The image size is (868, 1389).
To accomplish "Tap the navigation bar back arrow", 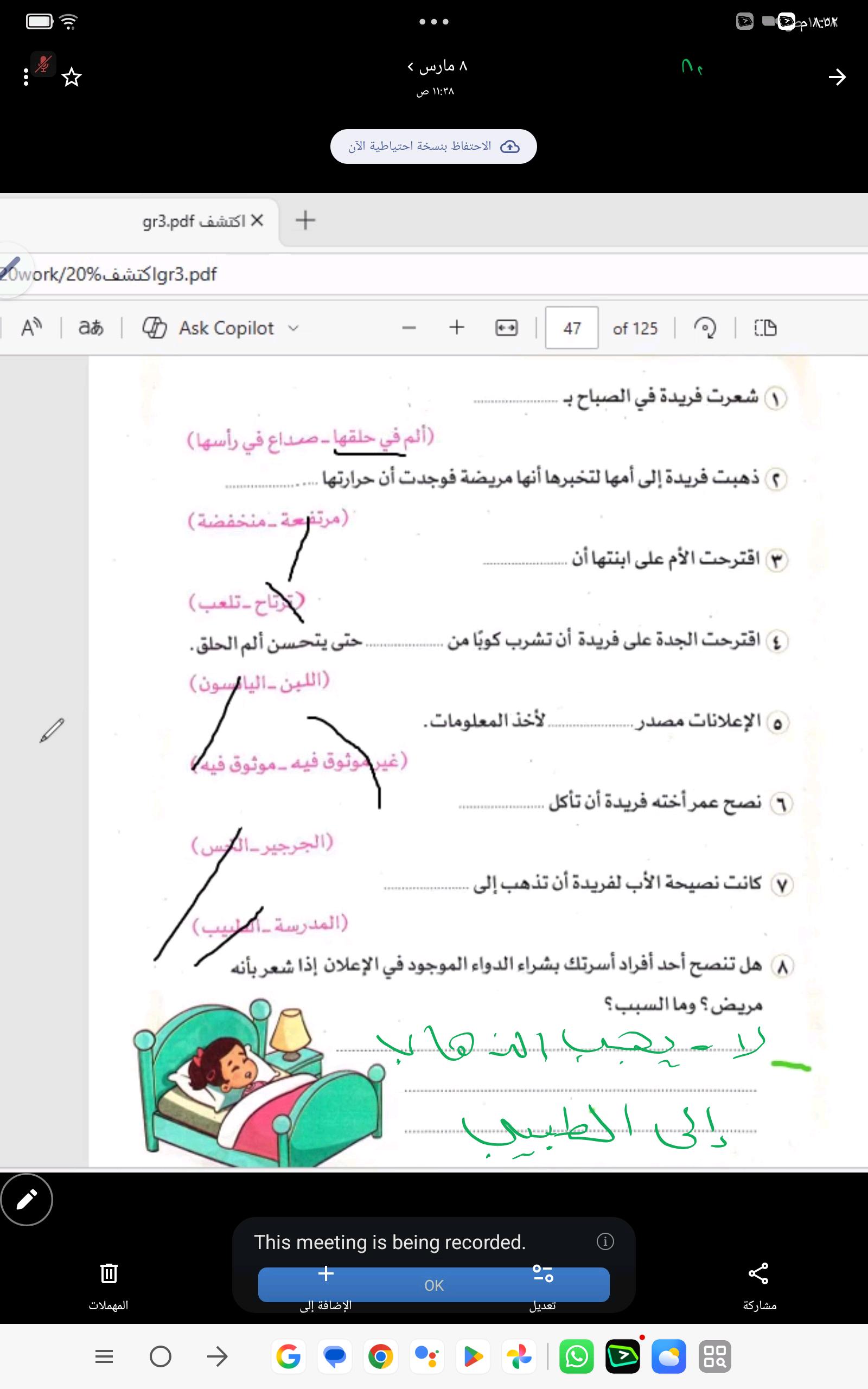I will coord(217,1356).
